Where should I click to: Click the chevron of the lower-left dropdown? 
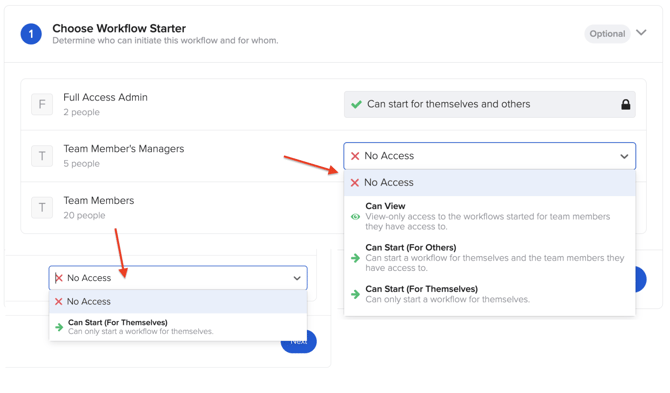click(297, 279)
